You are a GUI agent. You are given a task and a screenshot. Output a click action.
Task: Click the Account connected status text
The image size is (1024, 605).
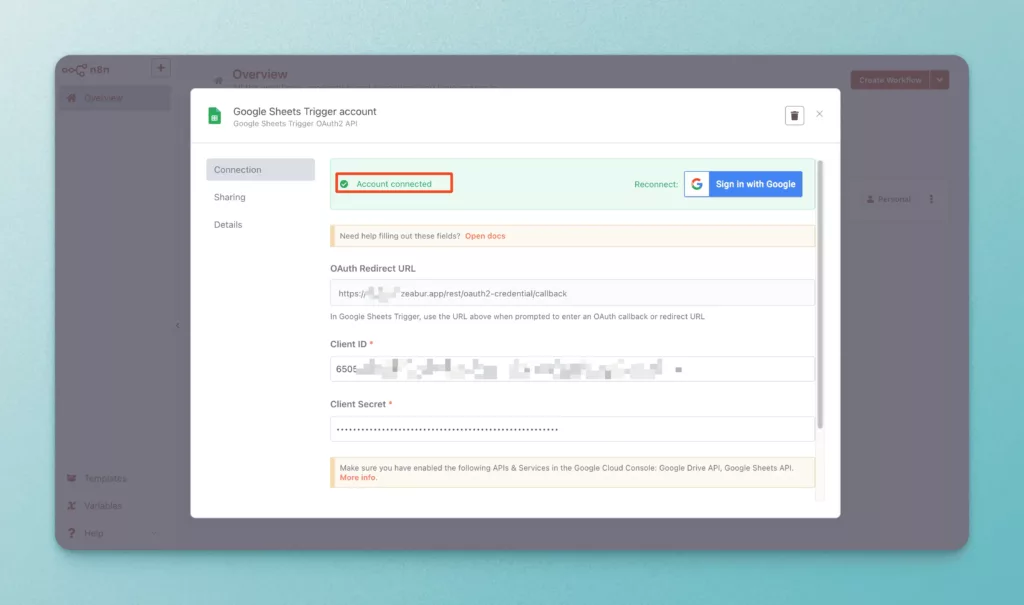(394, 184)
